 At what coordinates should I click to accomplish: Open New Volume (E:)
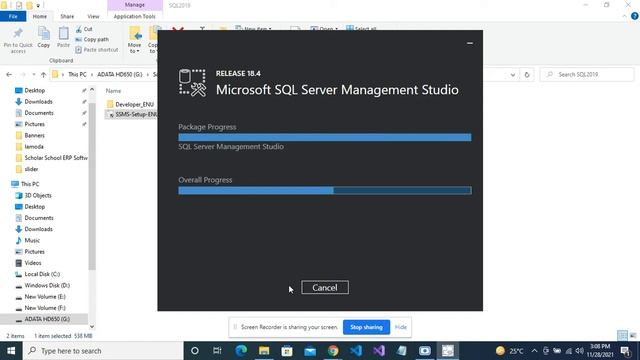[x=45, y=297]
